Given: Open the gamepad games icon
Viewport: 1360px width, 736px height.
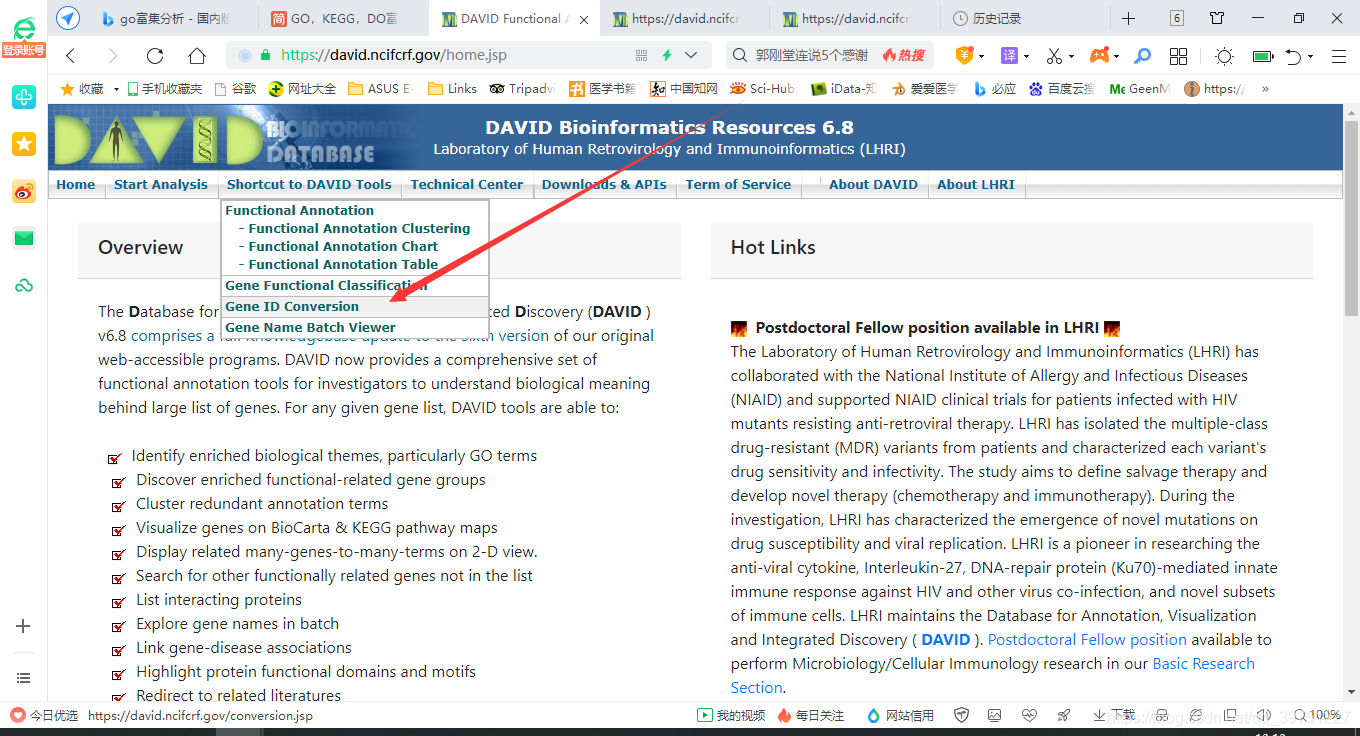Looking at the screenshot, I should pos(1099,56).
